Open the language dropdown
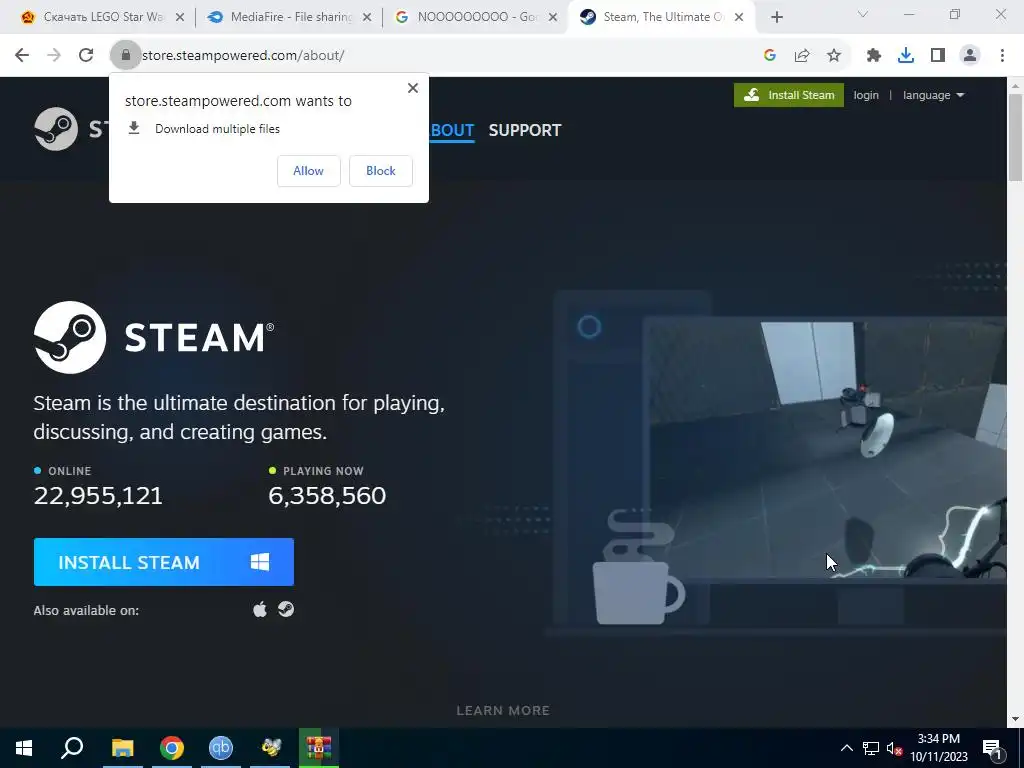This screenshot has height=768, width=1024. [x=933, y=95]
